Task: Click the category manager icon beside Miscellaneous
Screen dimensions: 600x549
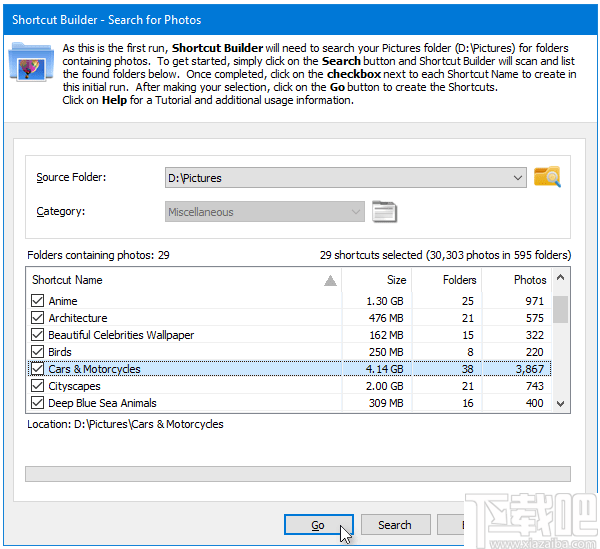Action: point(384,211)
